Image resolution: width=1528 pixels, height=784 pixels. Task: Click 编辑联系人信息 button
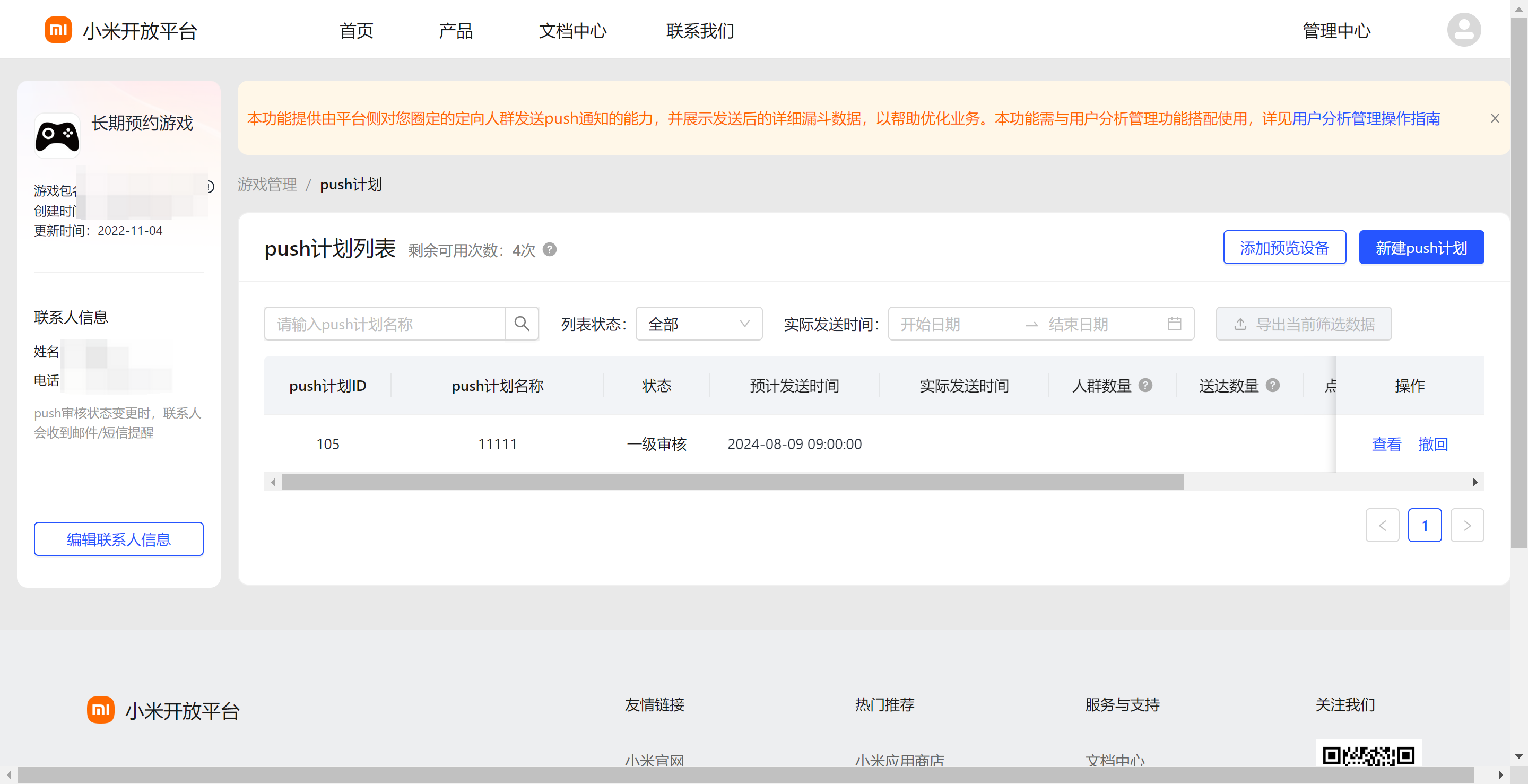click(119, 539)
